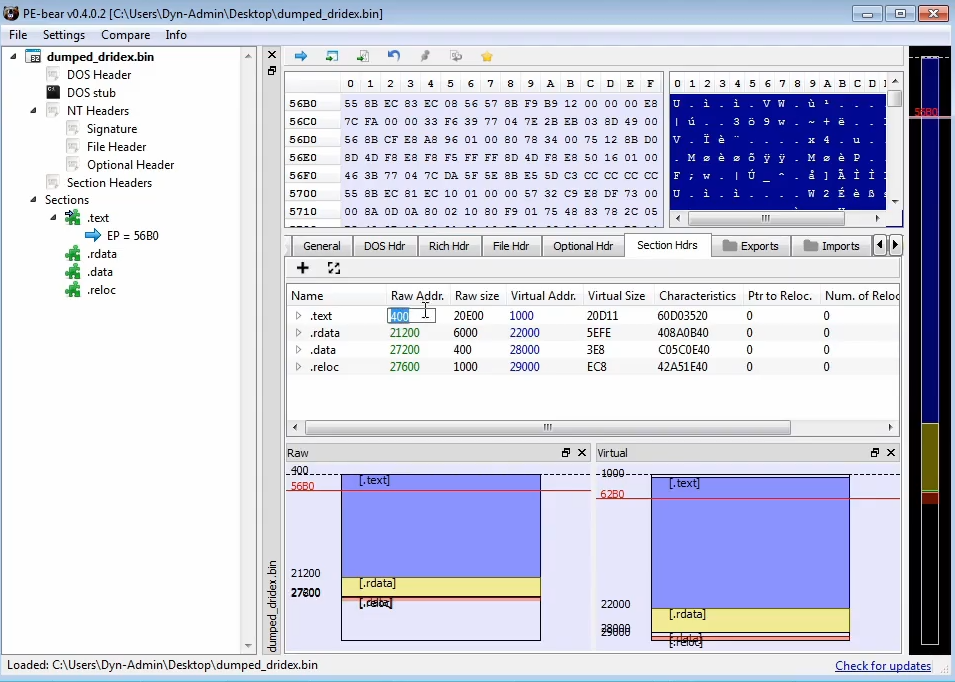955x682 pixels.
Task: Close the Virtual section diagram panel
Action: pos(890,453)
